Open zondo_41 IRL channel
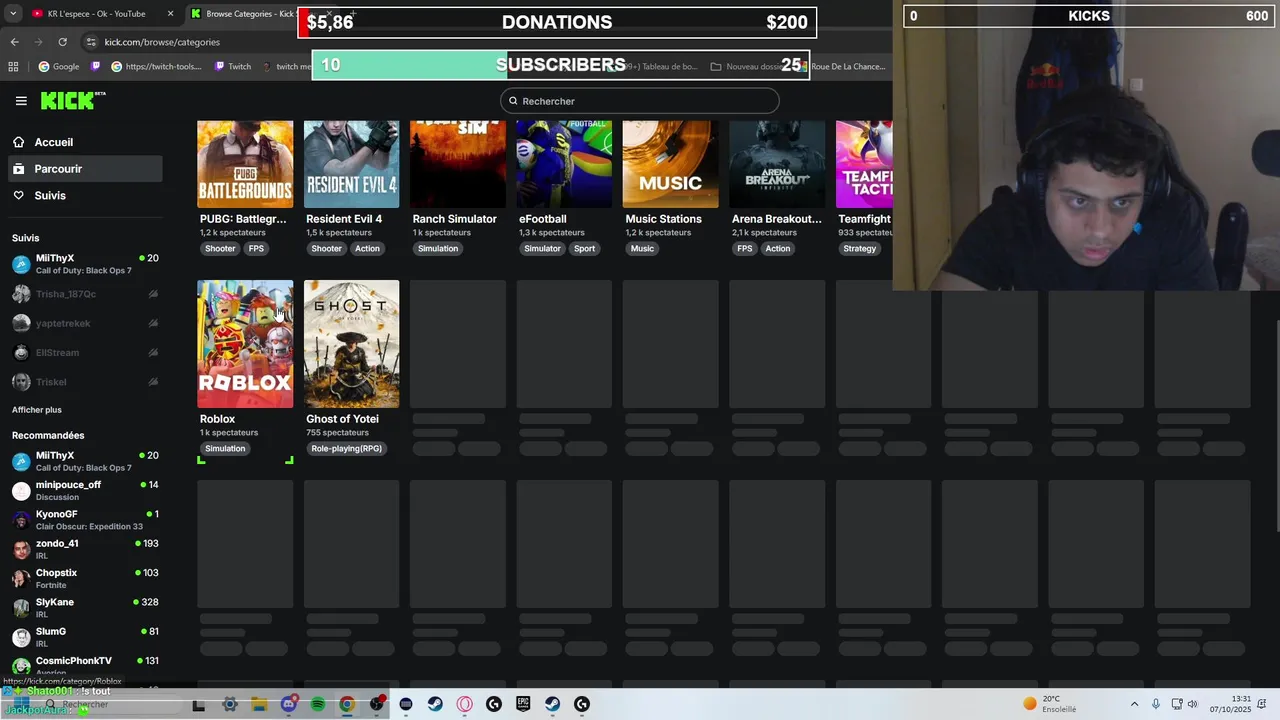1280x720 pixels. (x=85, y=549)
